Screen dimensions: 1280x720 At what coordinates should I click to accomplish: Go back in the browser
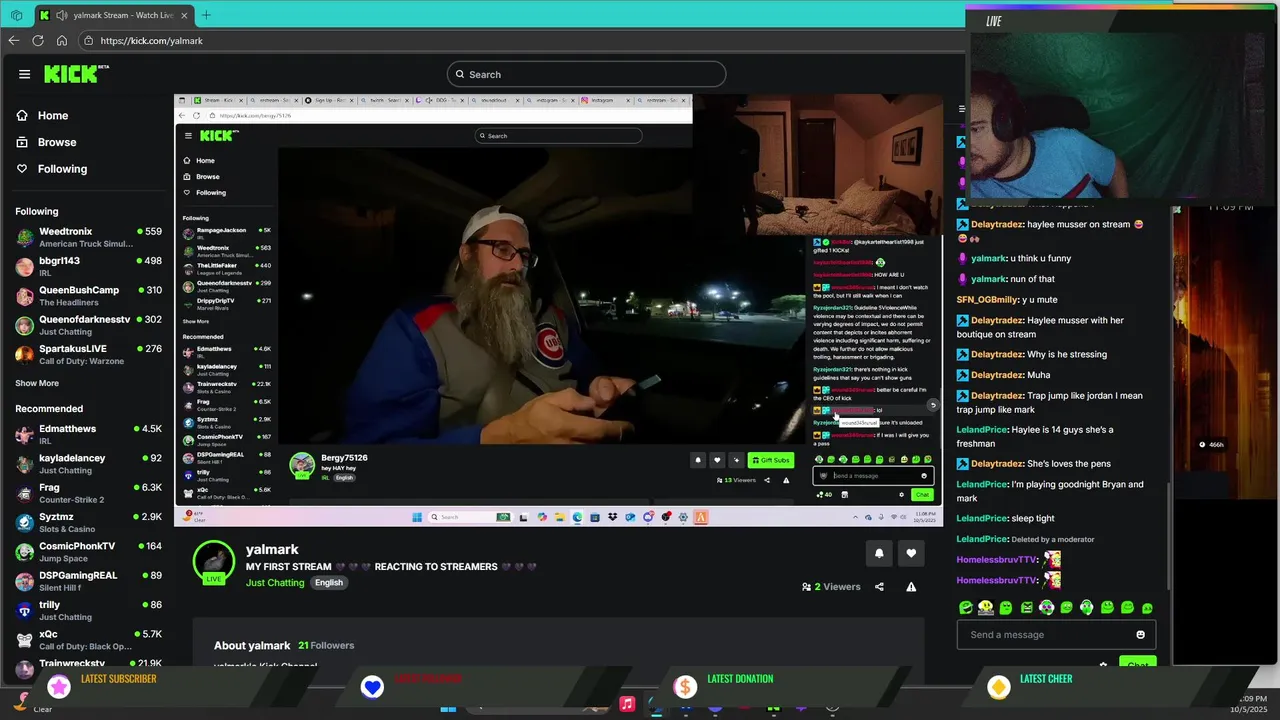13,41
